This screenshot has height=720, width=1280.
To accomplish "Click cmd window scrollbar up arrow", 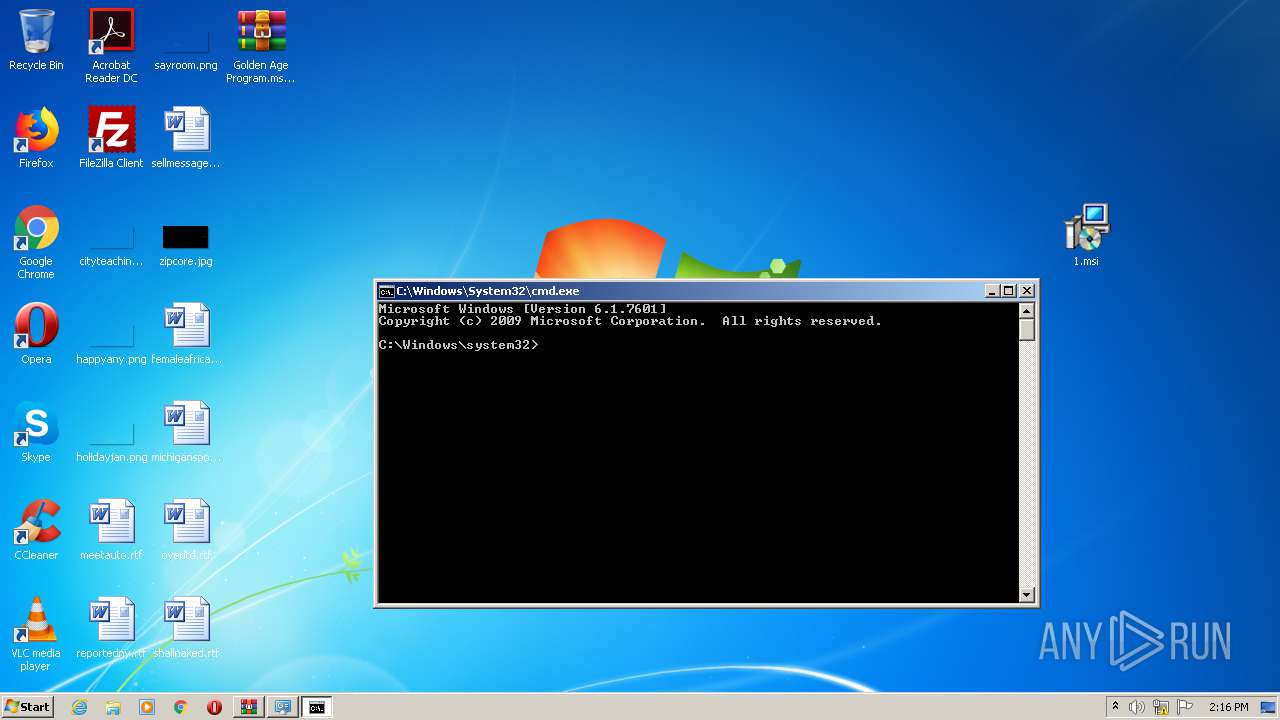I will [1026, 310].
